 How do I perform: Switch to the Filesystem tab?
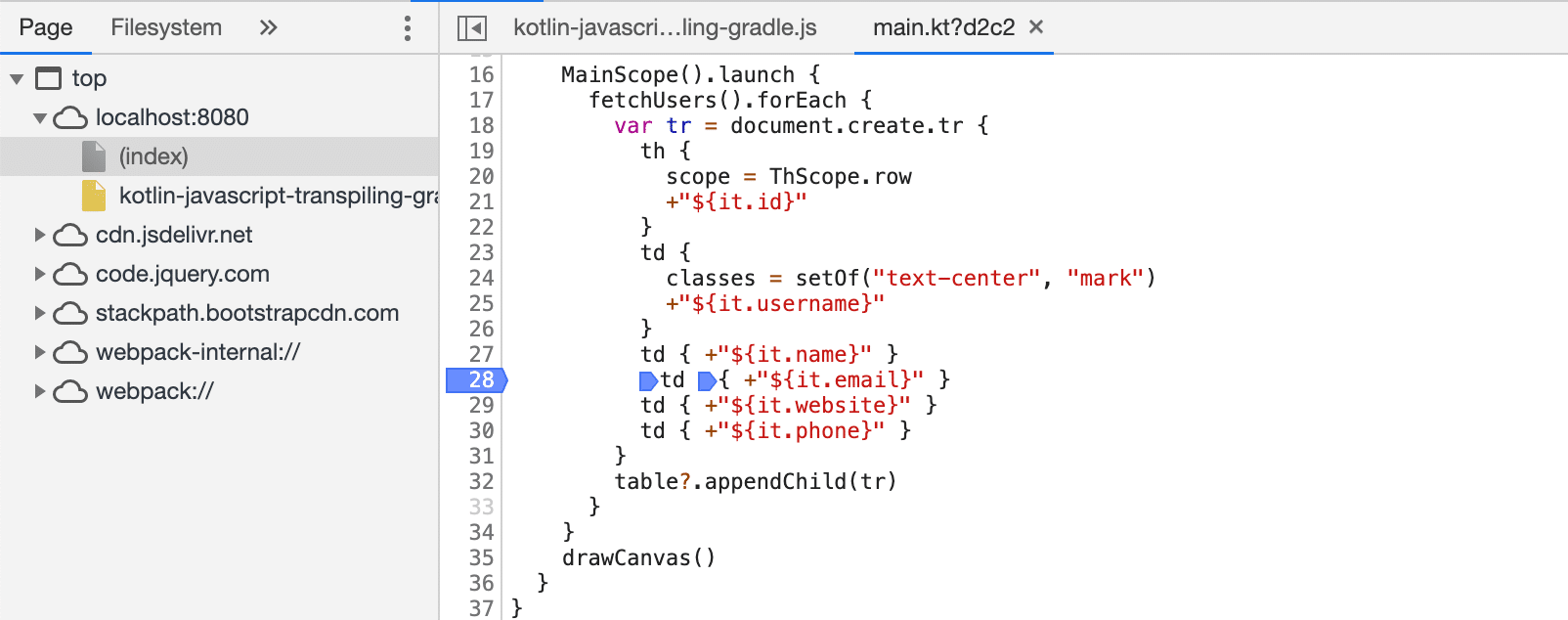point(166,27)
